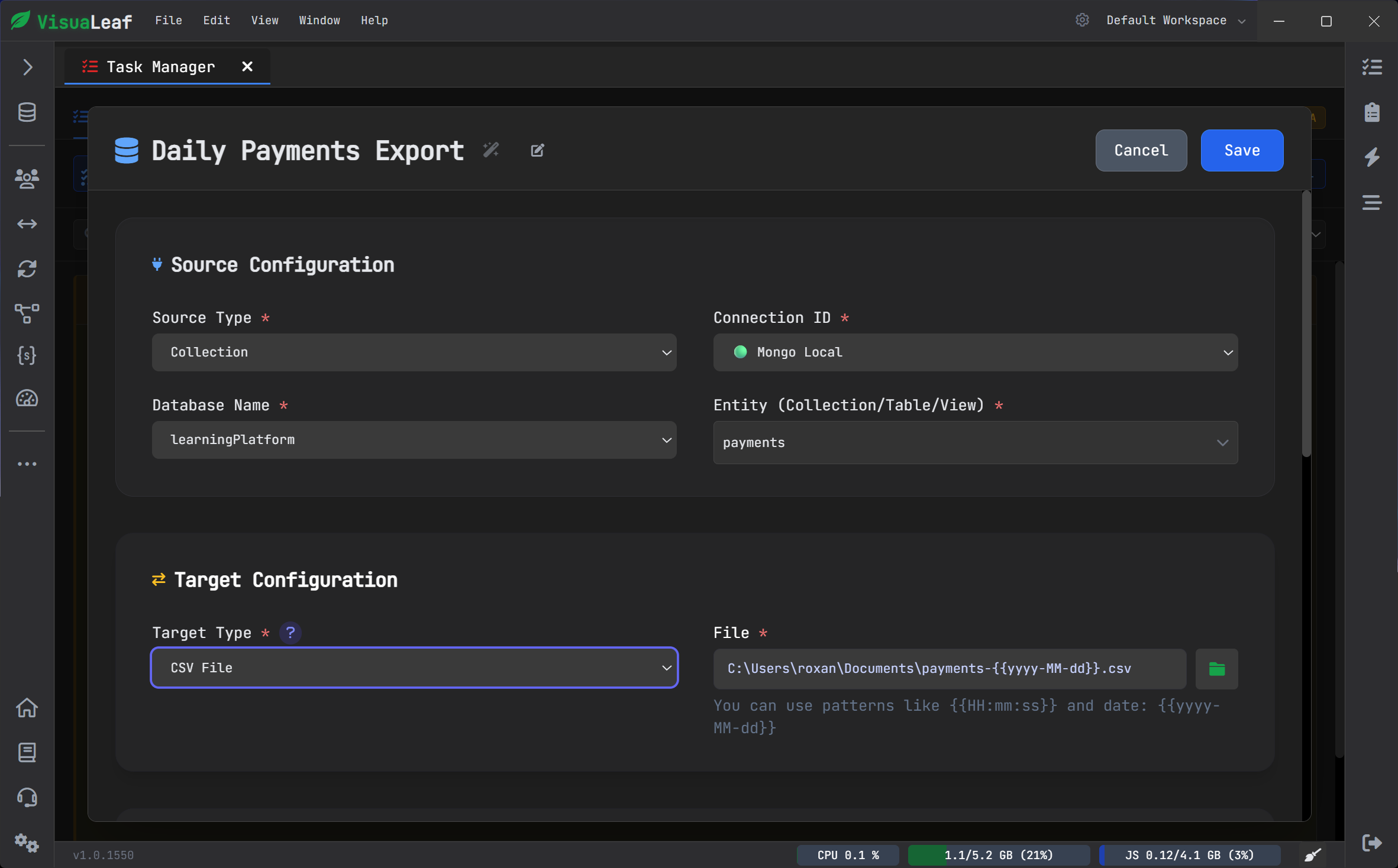This screenshot has height=868, width=1398.
Task: Open the Source Type dropdown
Action: tap(414, 352)
